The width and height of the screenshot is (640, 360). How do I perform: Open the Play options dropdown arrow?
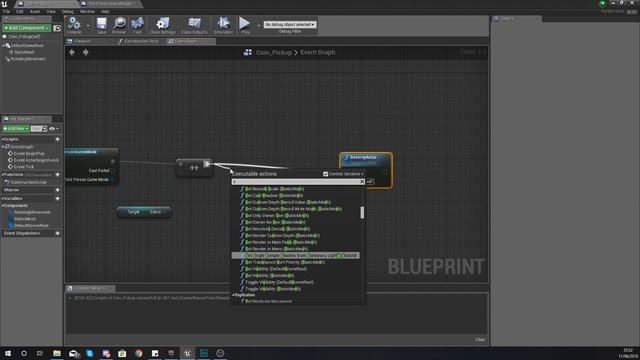click(258, 25)
